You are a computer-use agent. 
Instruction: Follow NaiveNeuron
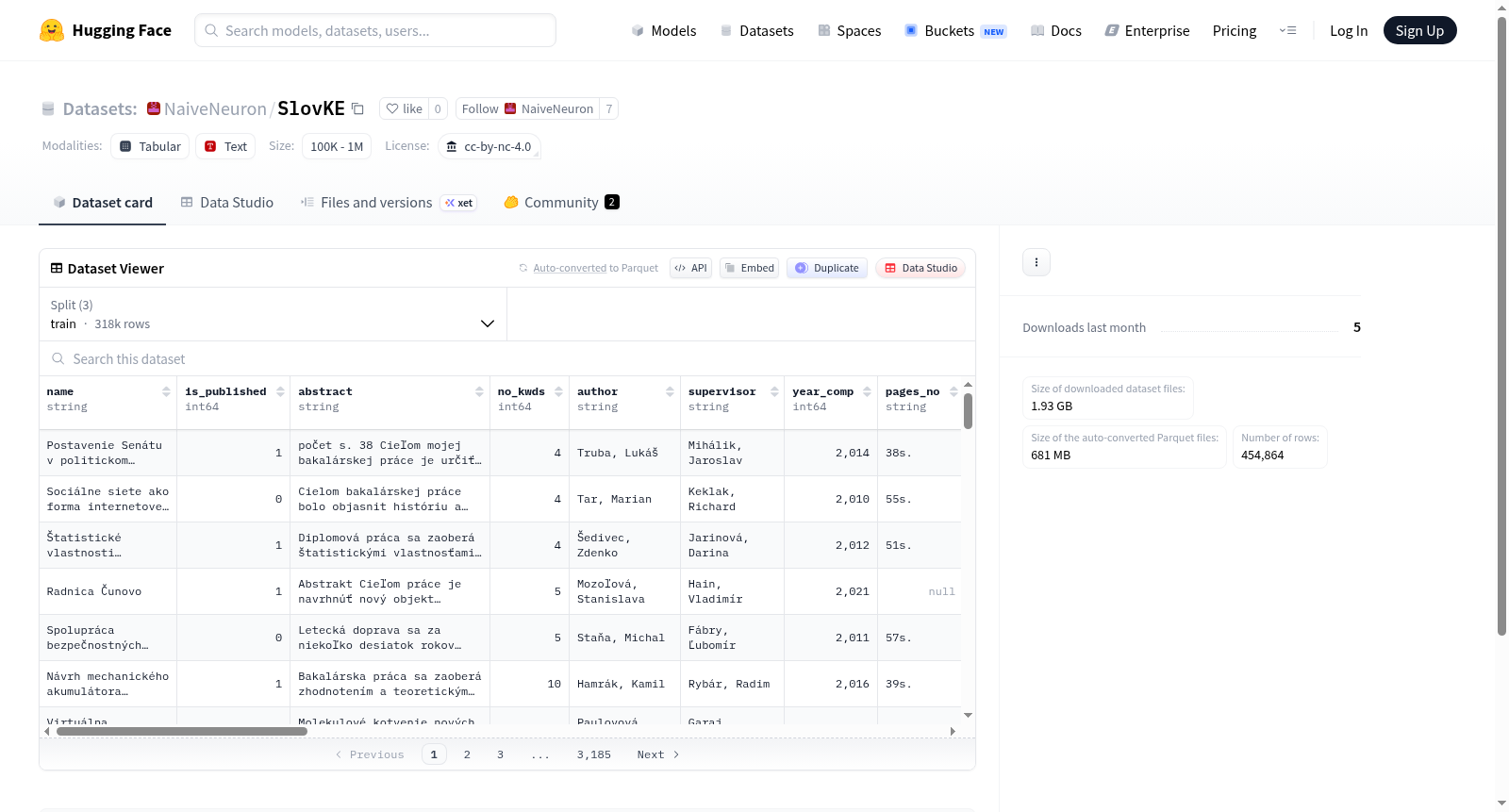[x=527, y=108]
